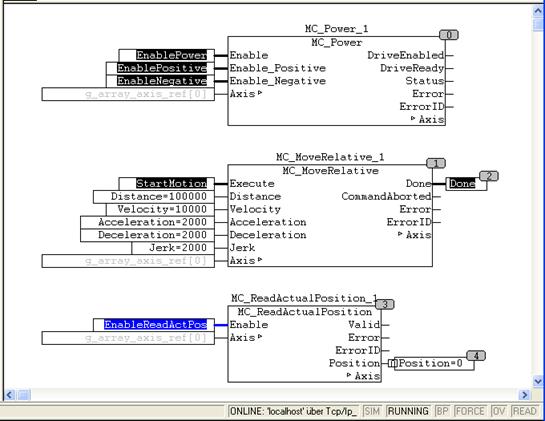Click the horizontal scrollbar thumb
The width and height of the screenshot is (545, 421).
click(x=23, y=395)
